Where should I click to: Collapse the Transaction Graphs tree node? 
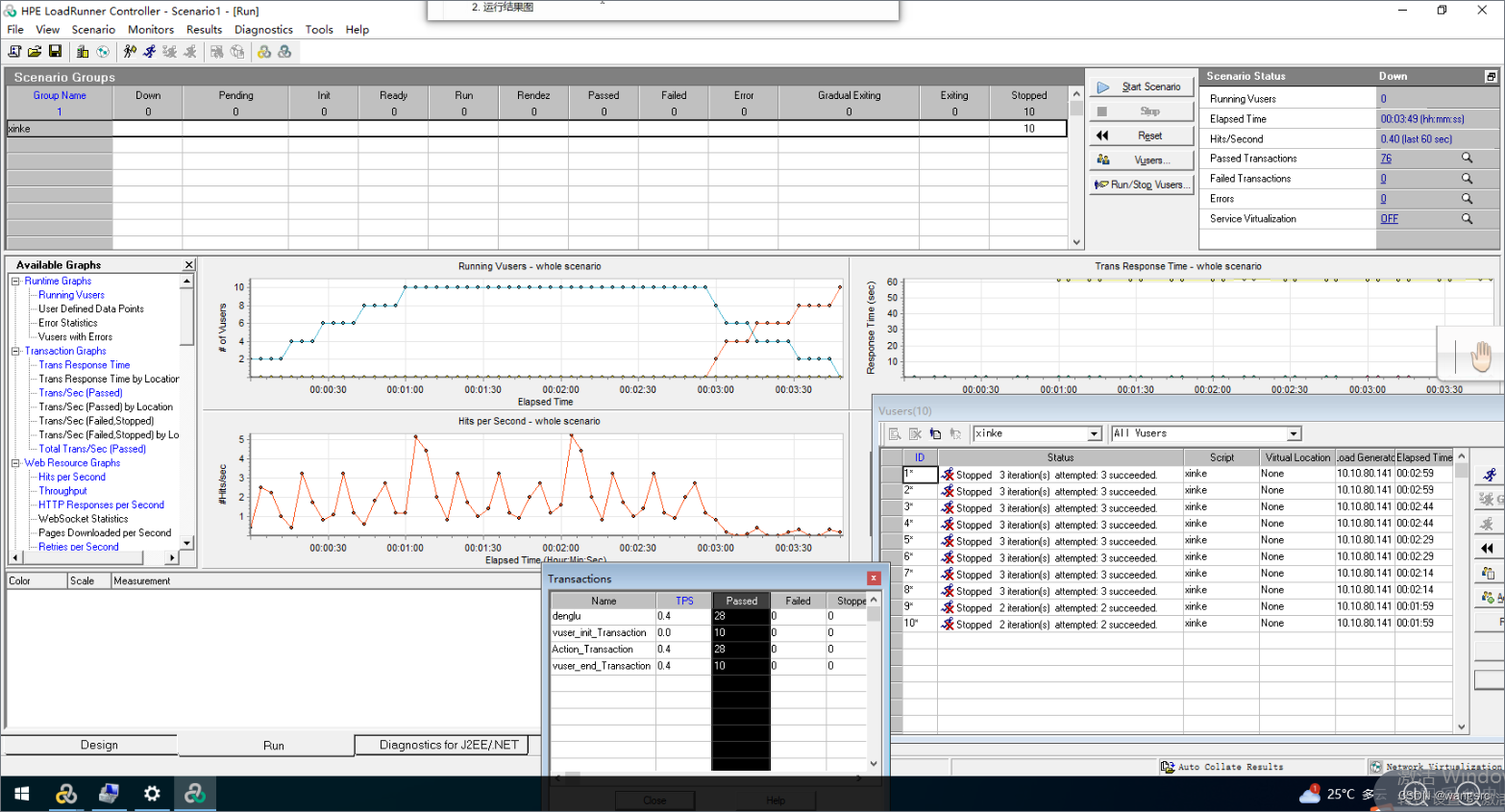[x=15, y=352]
